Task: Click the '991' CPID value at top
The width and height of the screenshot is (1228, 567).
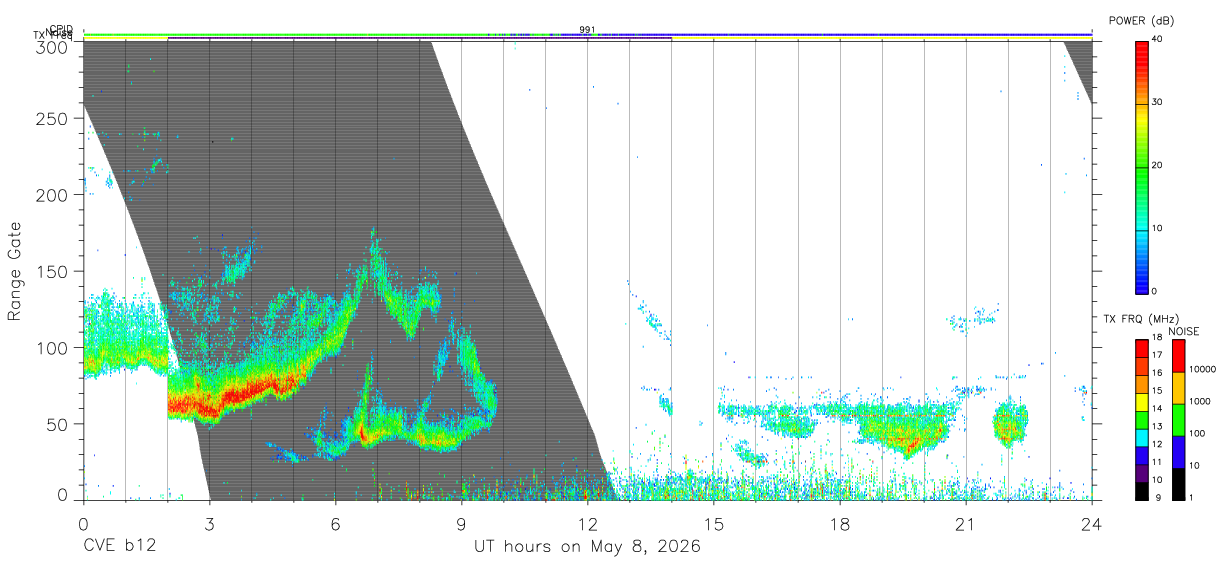Action: 587,30
